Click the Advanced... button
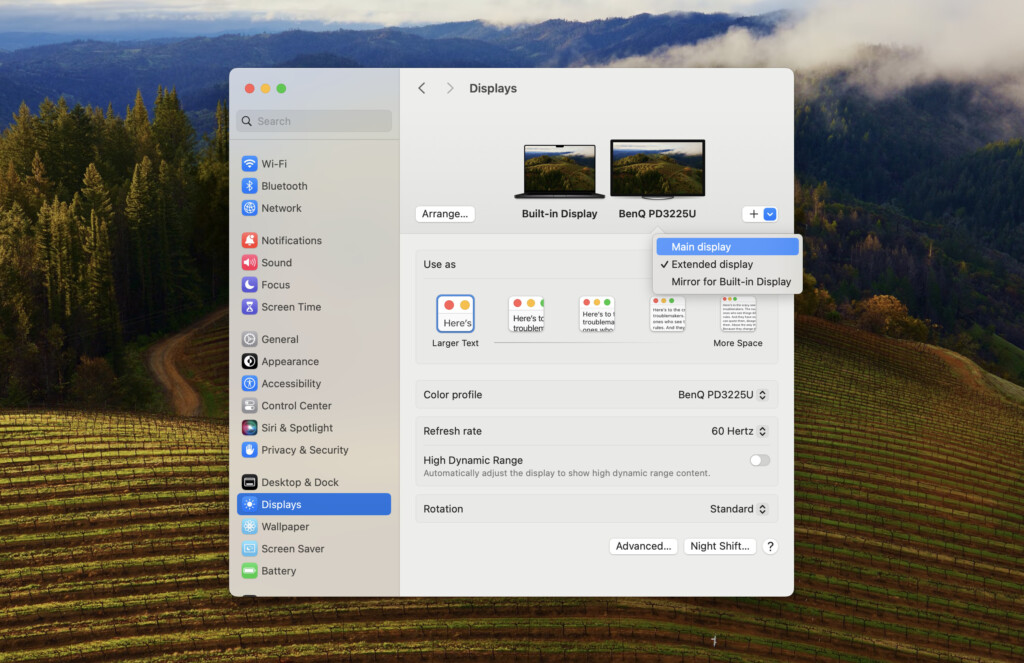This screenshot has width=1024, height=663. (x=643, y=546)
